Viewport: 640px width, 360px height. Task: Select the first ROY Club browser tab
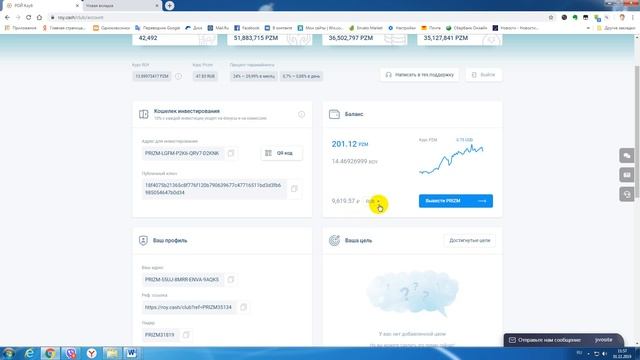tap(41, 6)
